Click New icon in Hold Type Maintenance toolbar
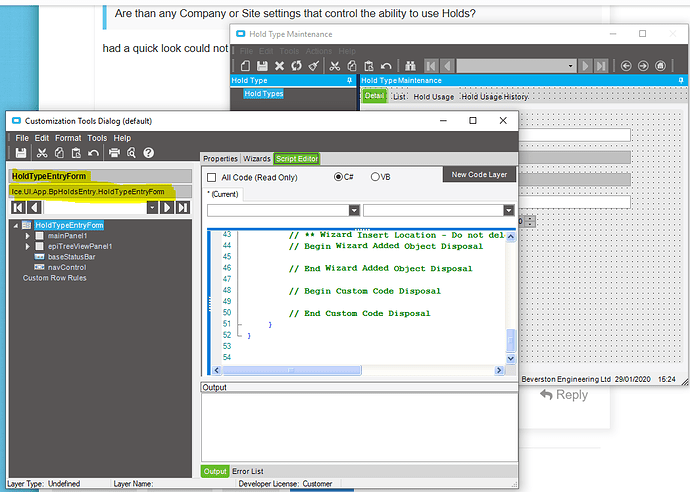The image size is (690, 492). pos(246,66)
